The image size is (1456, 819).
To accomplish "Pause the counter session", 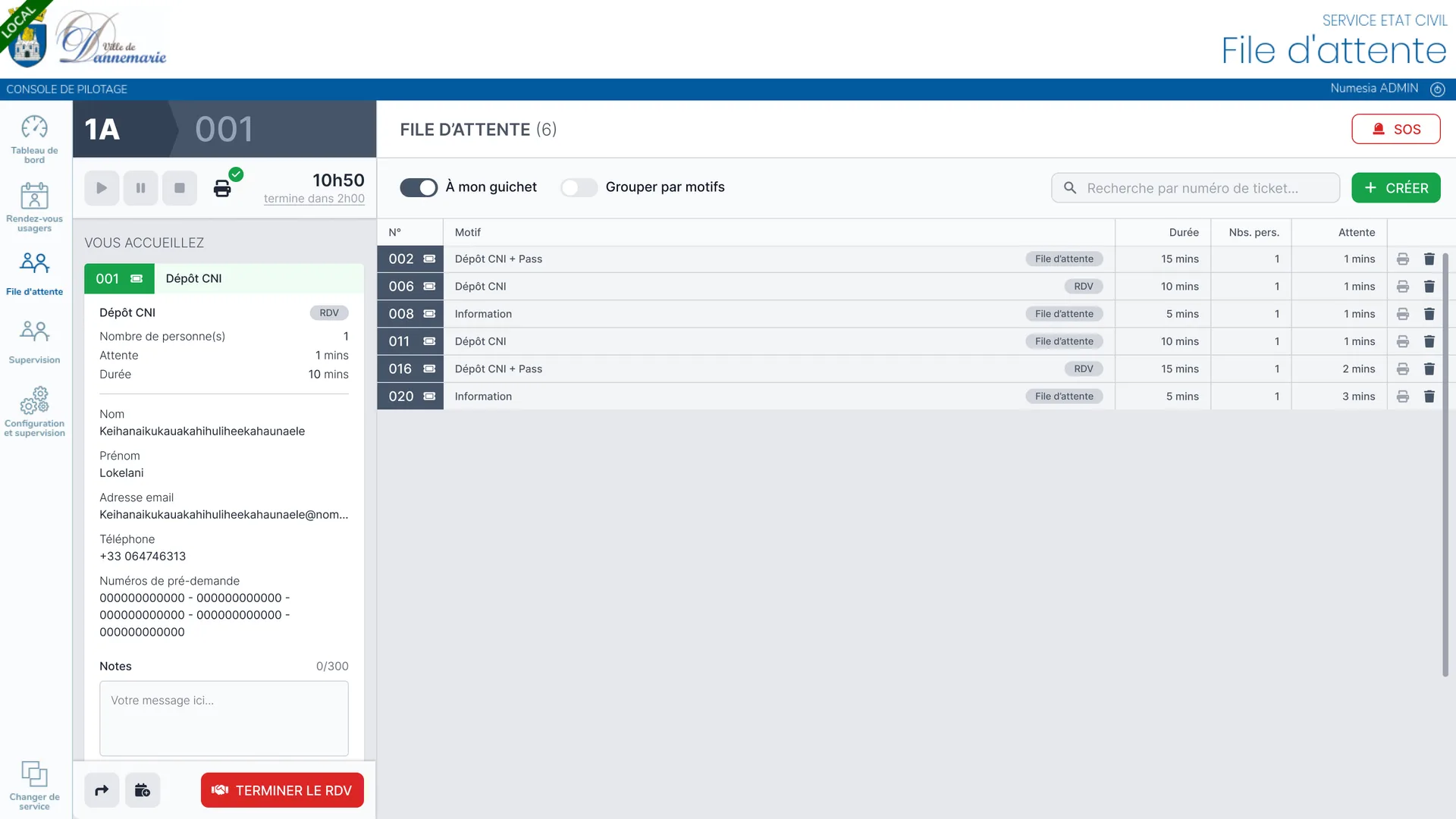I will (x=140, y=188).
